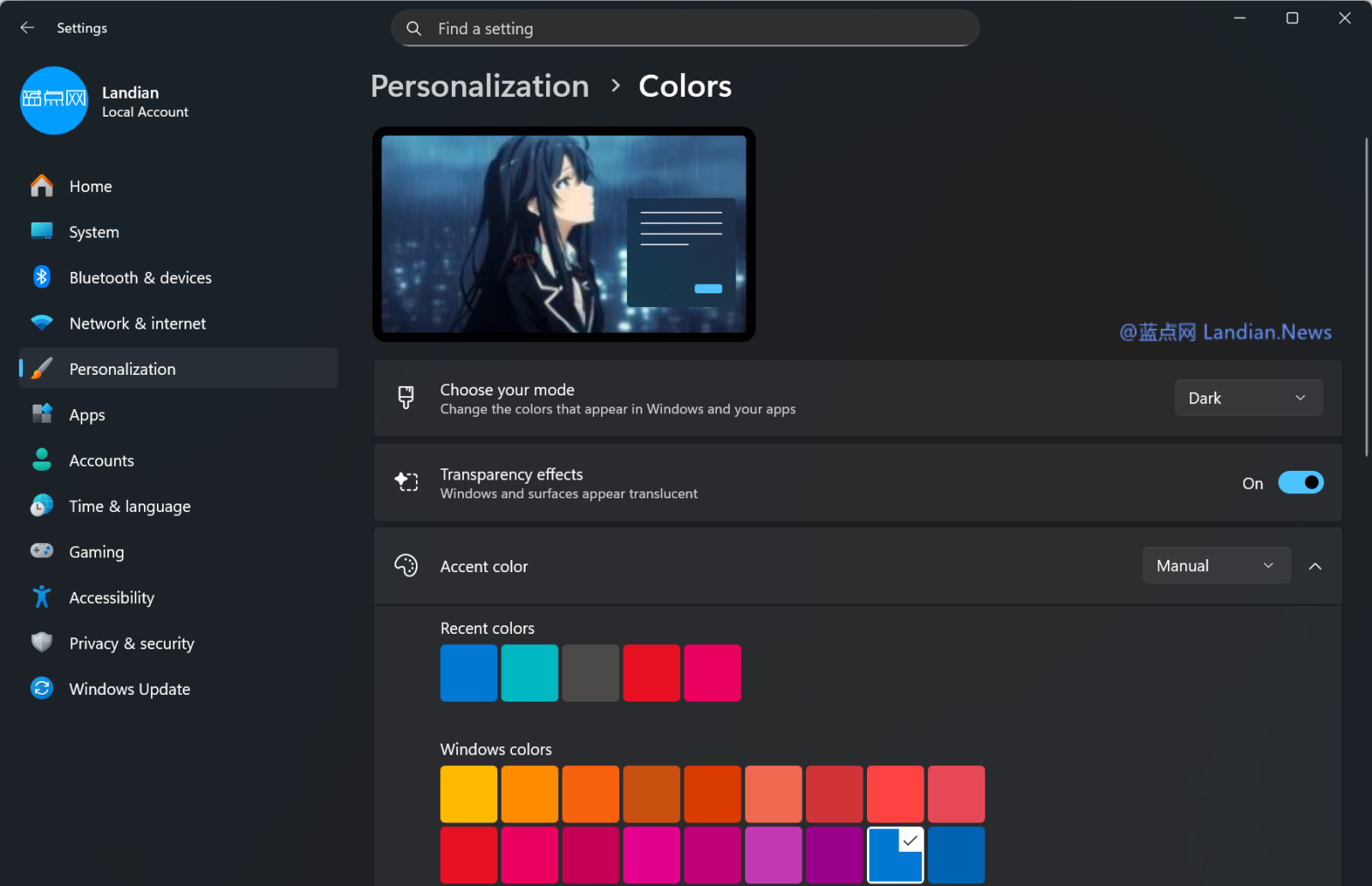Select Apps in the sidebar
Viewport: 1372px width, 886px height.
point(178,414)
